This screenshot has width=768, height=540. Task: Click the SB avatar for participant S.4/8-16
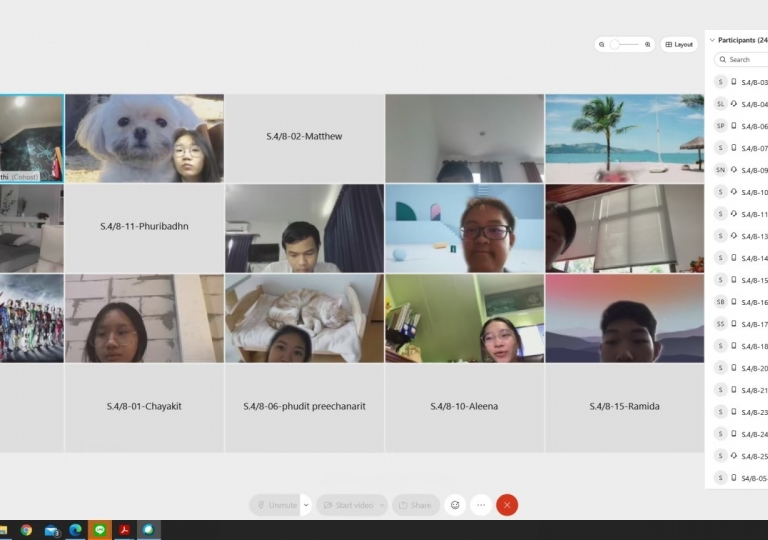[x=720, y=302]
